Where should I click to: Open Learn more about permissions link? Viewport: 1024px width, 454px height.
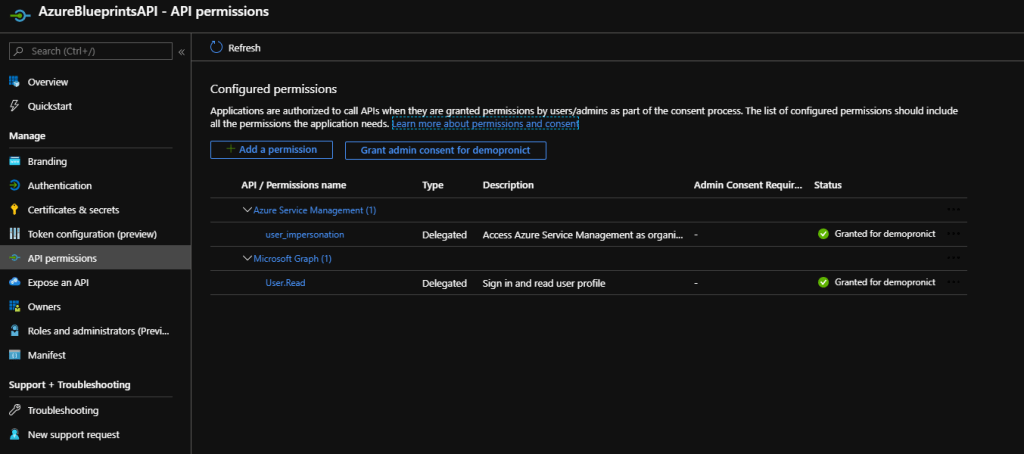pyautogui.click(x=486, y=124)
